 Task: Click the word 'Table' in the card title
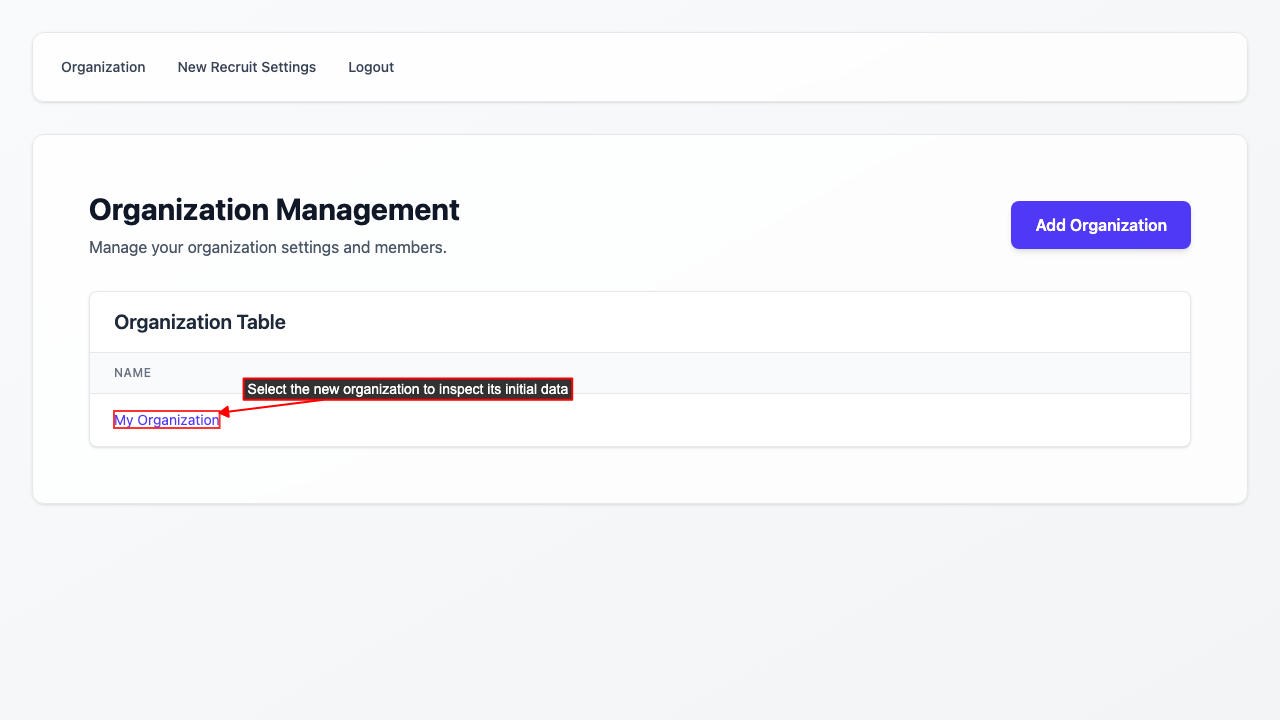pos(261,322)
